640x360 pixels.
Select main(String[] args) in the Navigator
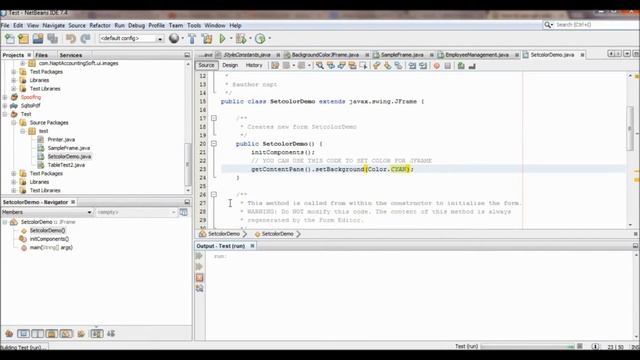tap(51, 248)
